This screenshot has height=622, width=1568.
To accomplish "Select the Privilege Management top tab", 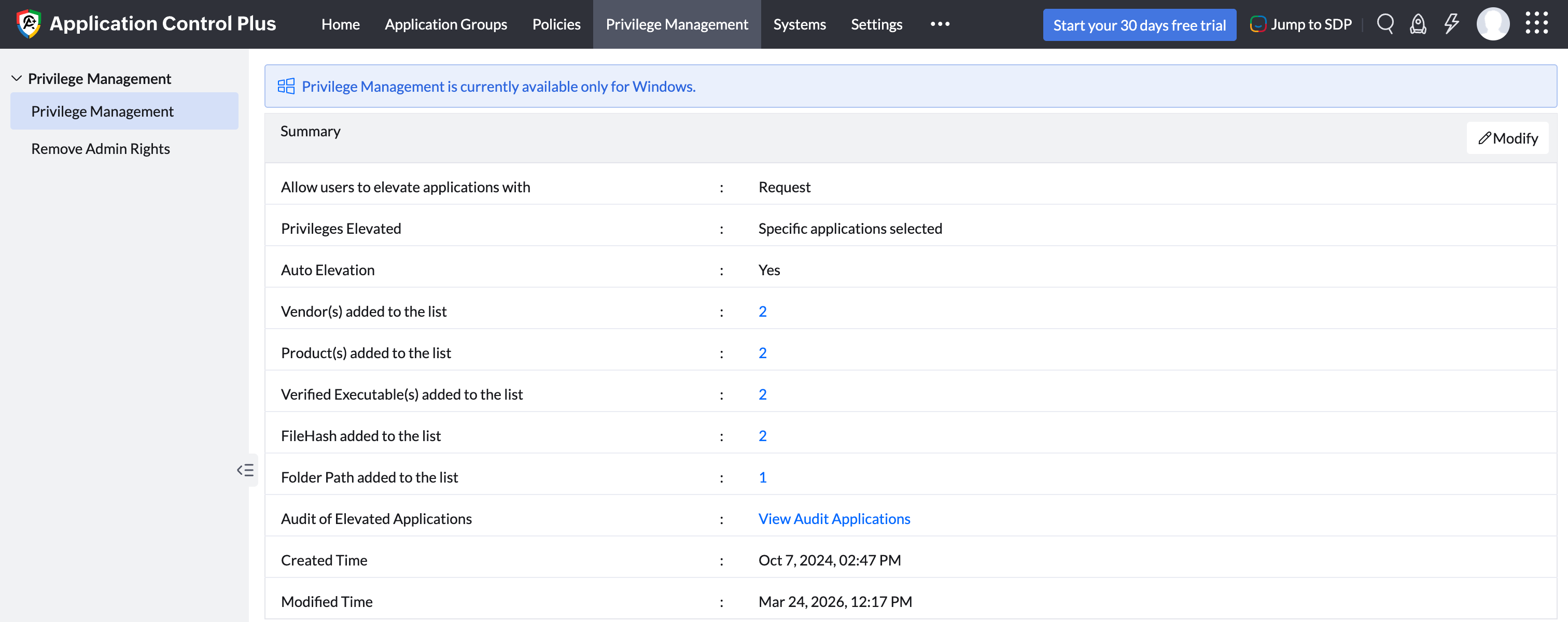I will [677, 24].
